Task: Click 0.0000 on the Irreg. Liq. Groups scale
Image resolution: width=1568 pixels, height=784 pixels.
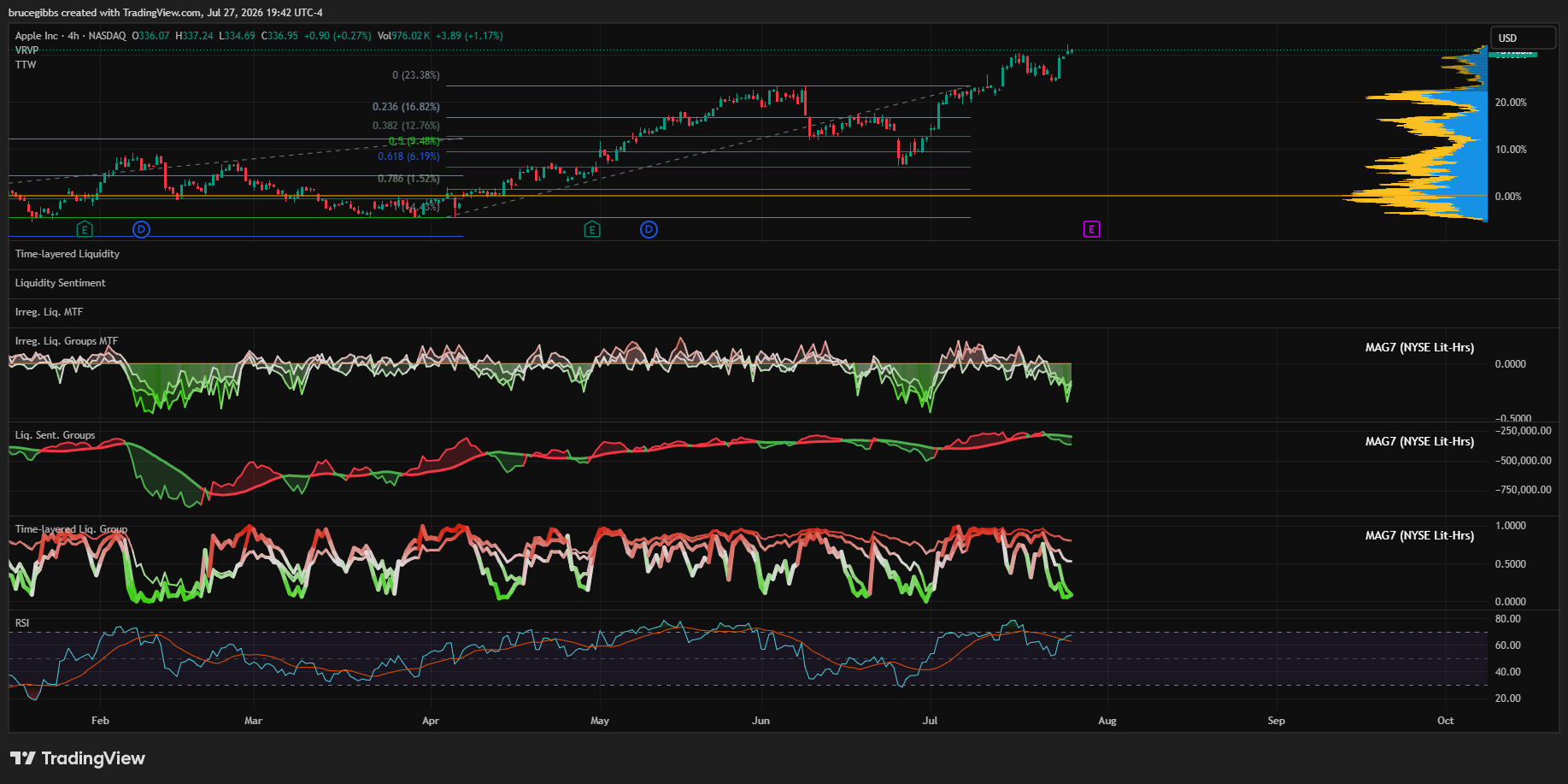Action: click(1511, 364)
